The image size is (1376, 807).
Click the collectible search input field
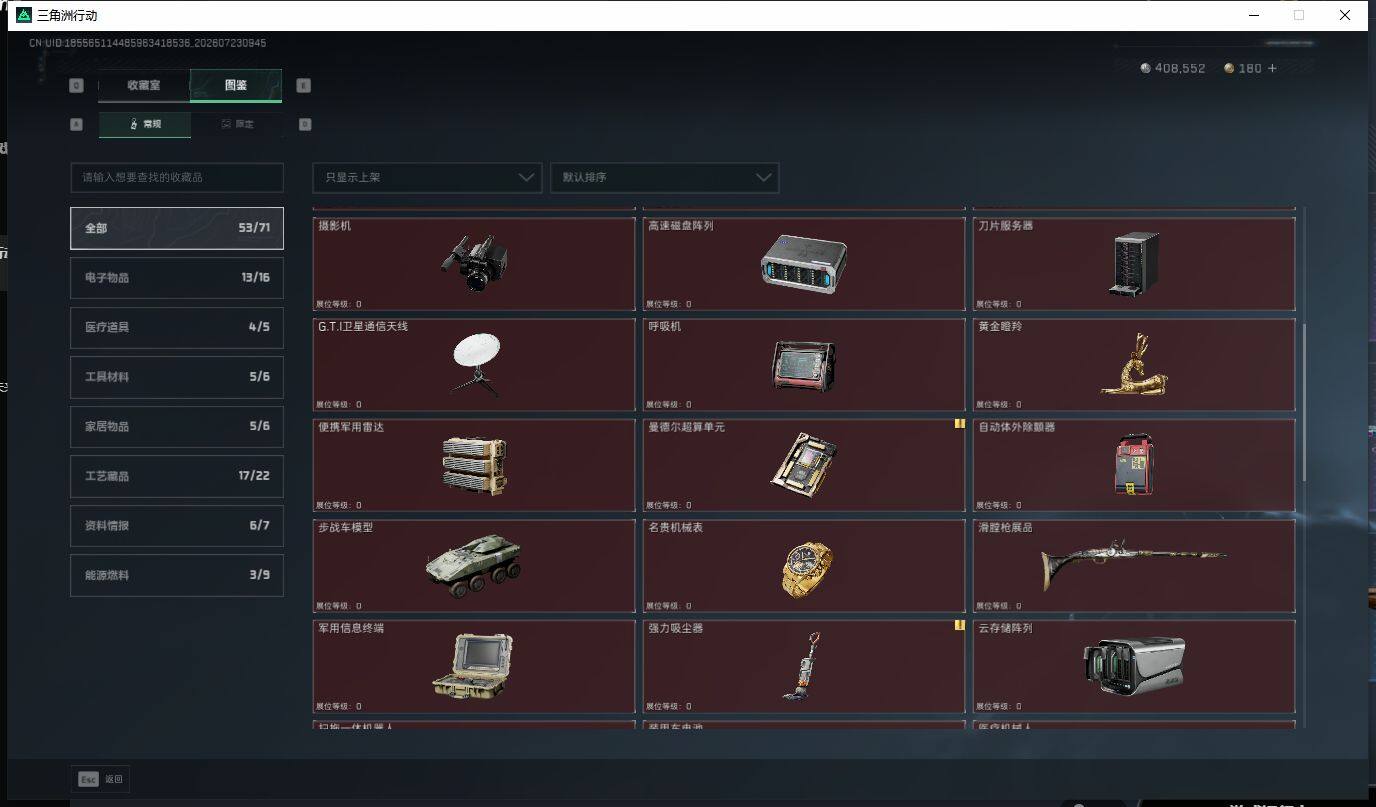(x=177, y=177)
